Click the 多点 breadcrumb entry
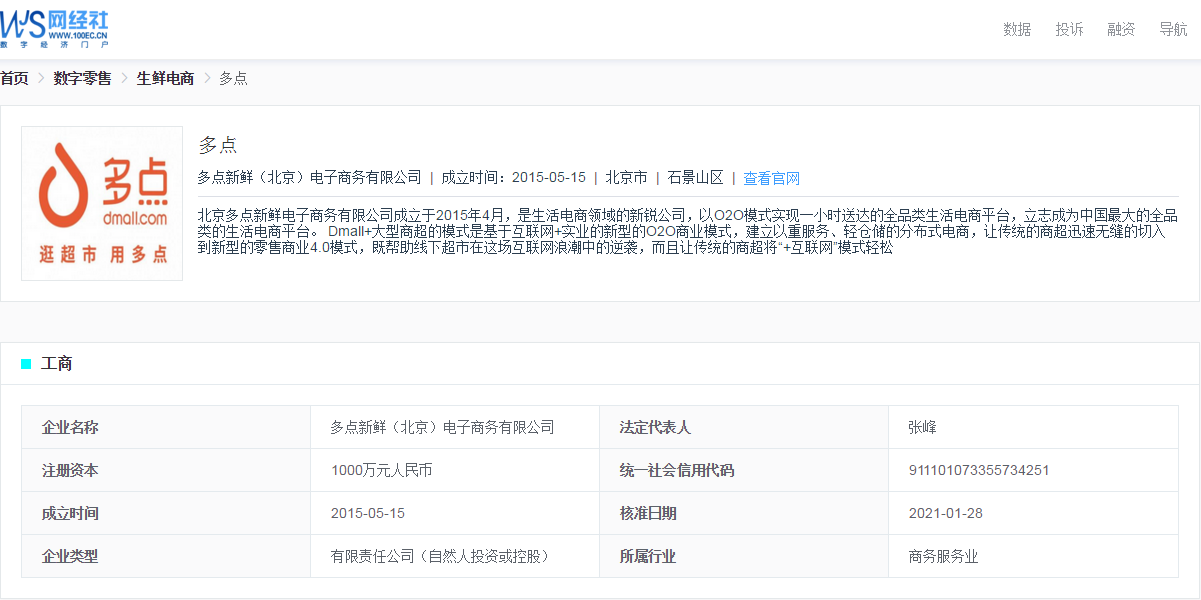The height and width of the screenshot is (600, 1201). [x=233, y=78]
